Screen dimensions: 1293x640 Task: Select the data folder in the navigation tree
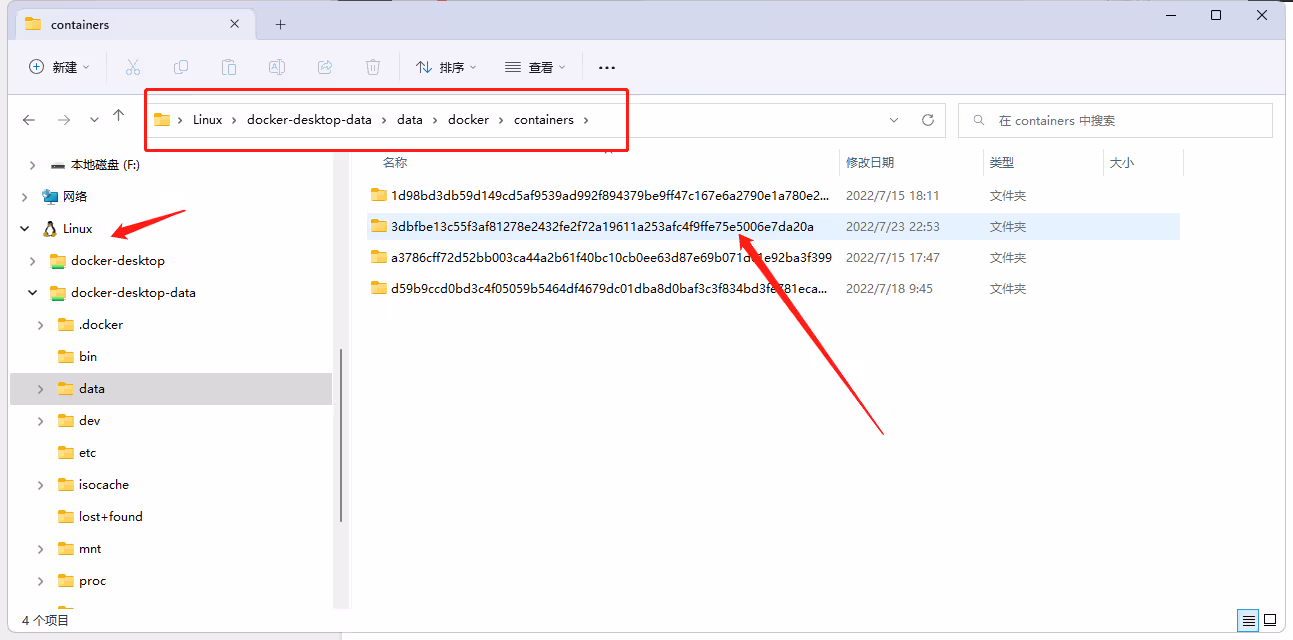click(x=171, y=389)
